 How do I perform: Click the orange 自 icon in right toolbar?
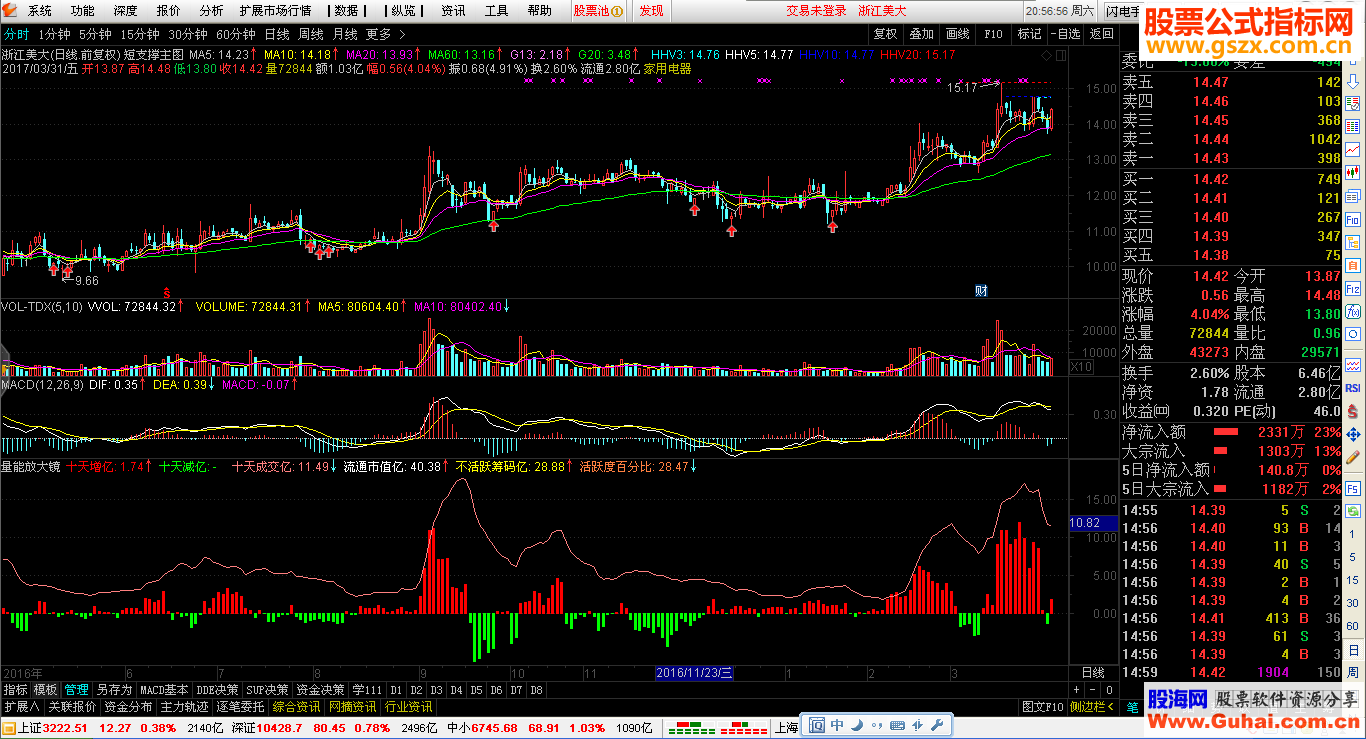pos(1354,264)
